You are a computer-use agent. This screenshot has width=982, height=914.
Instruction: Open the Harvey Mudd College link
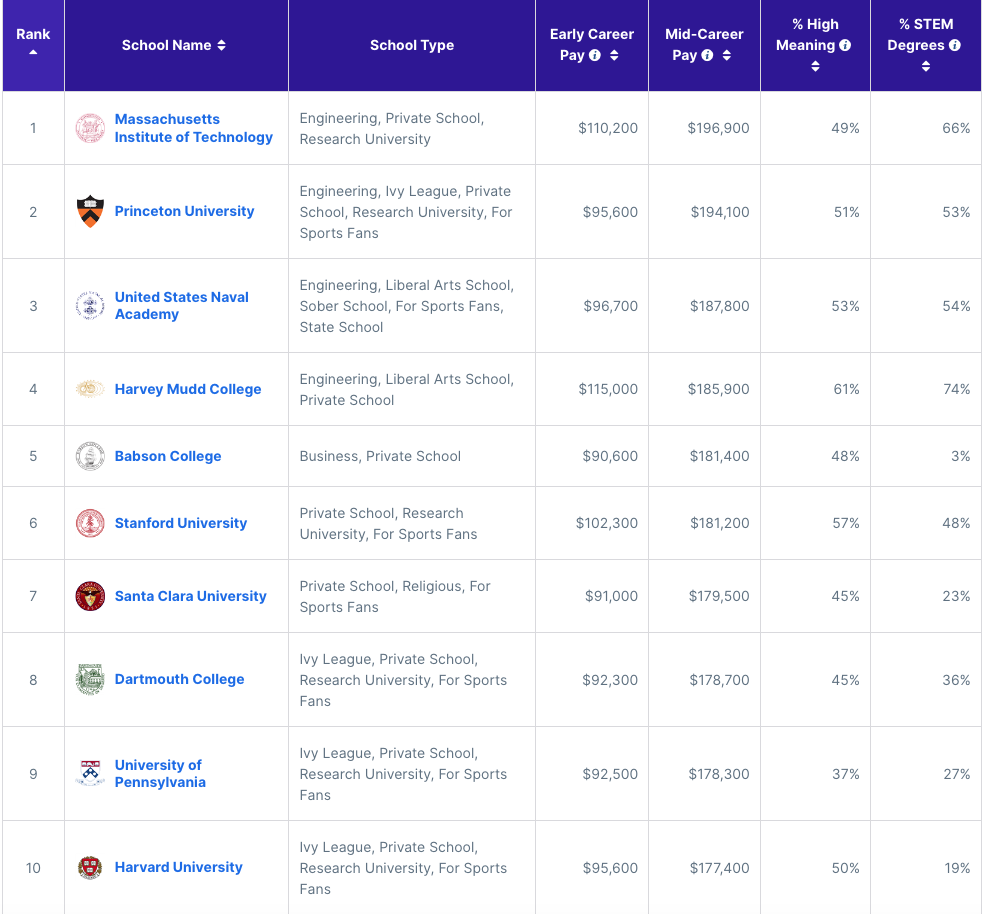188,389
